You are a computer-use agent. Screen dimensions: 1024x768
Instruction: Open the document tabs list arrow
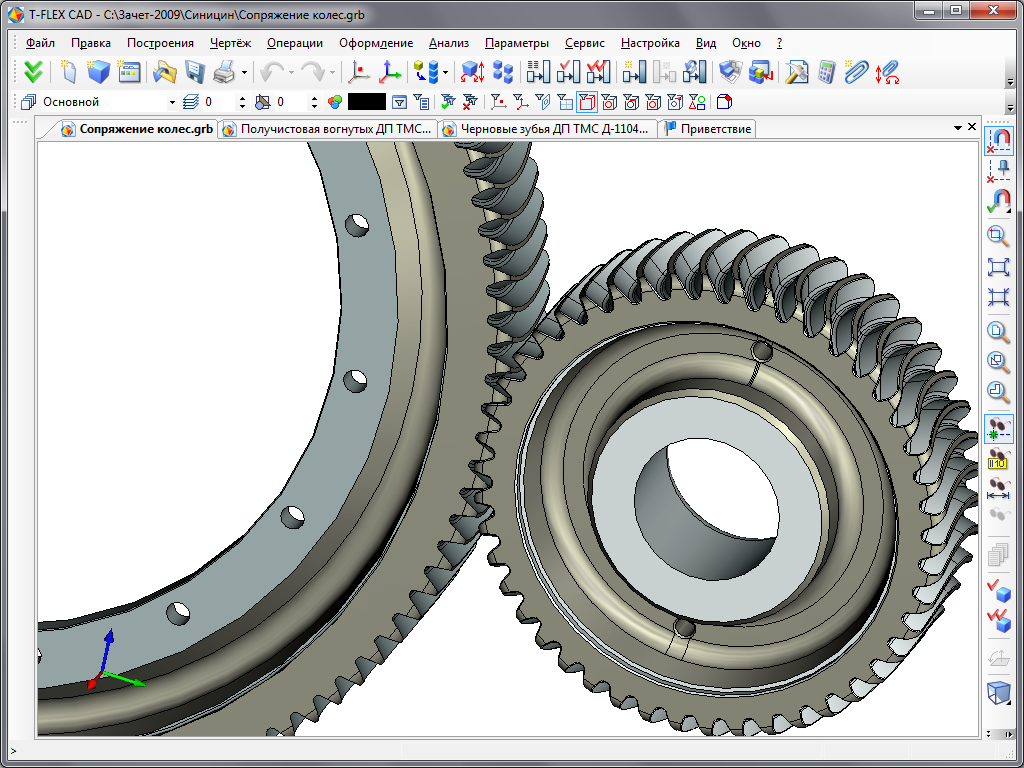pyautogui.click(x=957, y=128)
